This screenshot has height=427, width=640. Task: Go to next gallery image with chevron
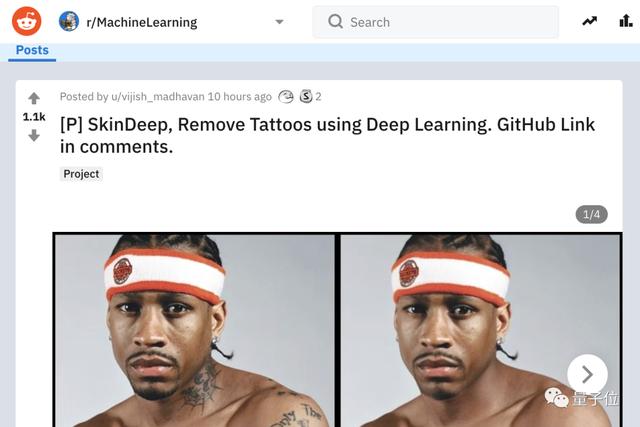point(587,374)
